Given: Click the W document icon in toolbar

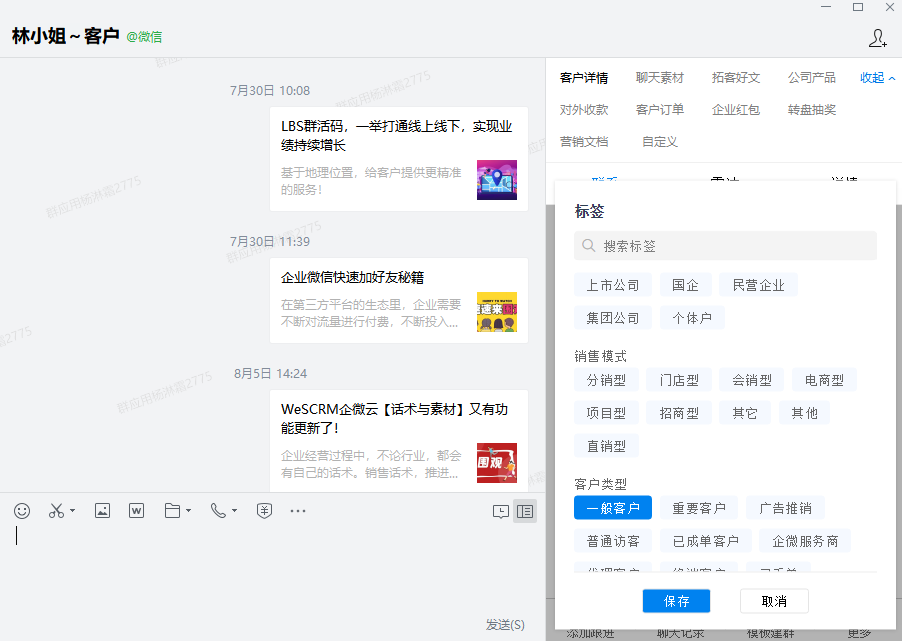Looking at the screenshot, I should click(137, 511).
